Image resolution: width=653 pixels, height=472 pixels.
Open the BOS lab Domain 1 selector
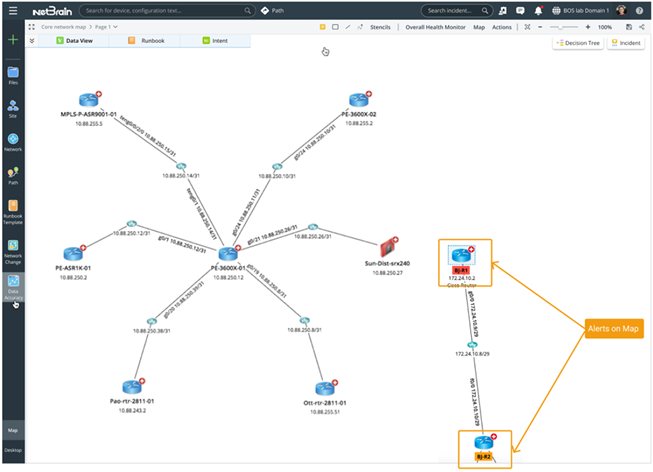[x=581, y=11]
